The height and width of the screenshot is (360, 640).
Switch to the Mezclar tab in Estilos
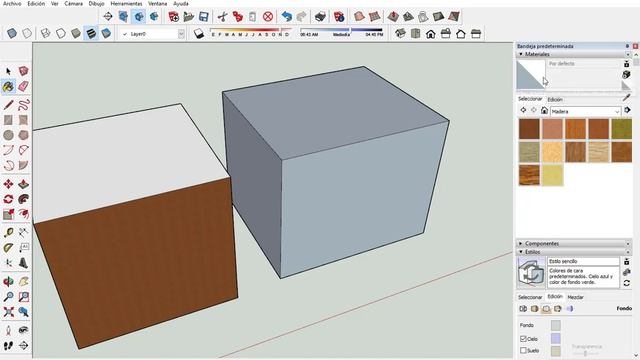[575, 297]
